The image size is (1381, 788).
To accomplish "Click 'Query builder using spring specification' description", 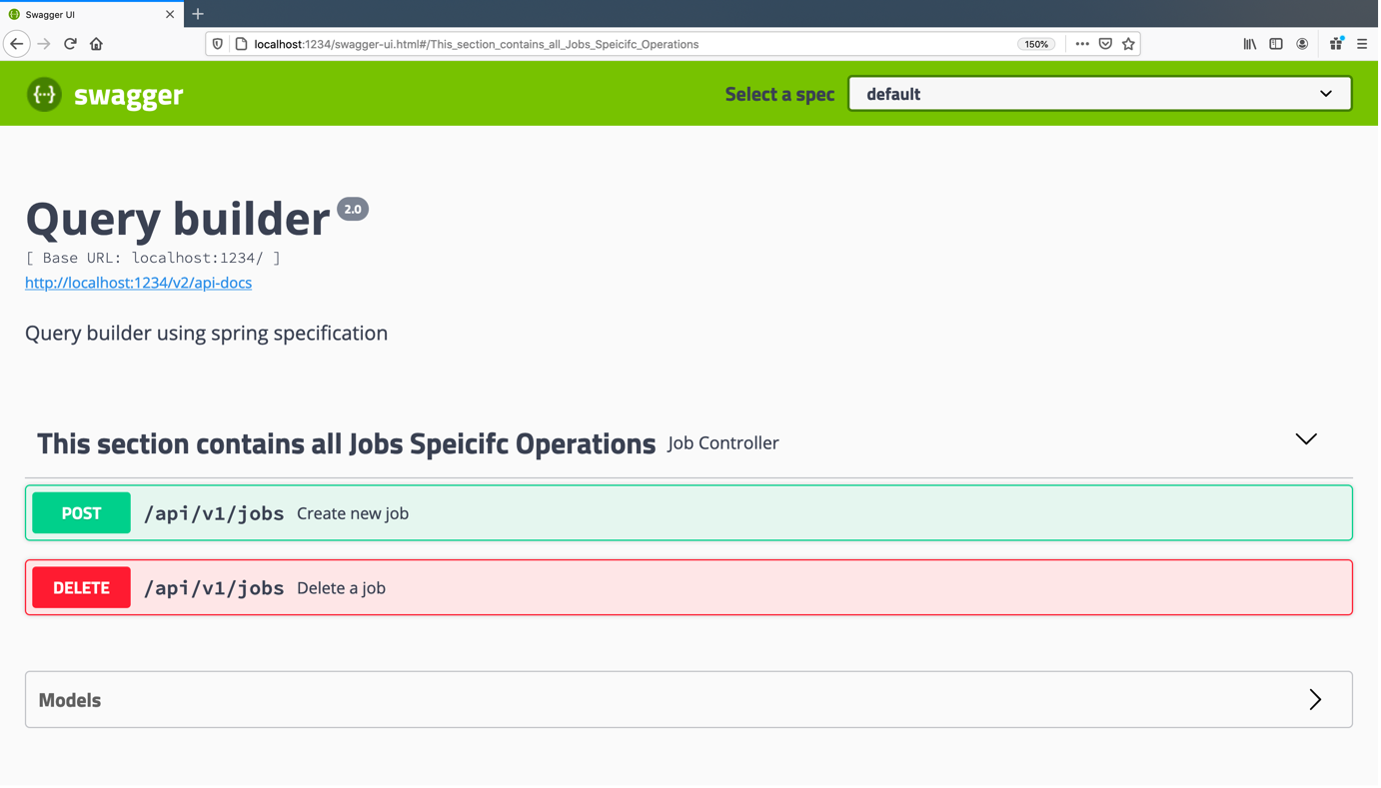I will [x=206, y=333].
